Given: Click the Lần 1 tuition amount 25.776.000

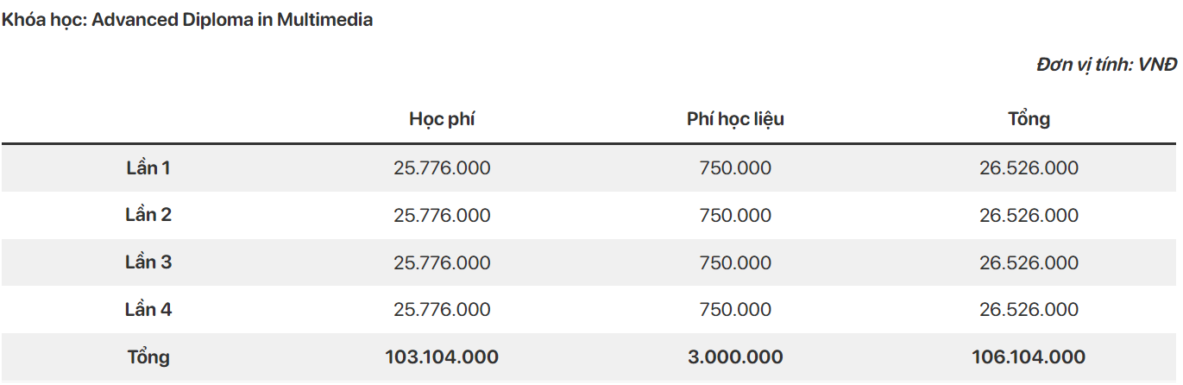Looking at the screenshot, I should click(x=442, y=168).
